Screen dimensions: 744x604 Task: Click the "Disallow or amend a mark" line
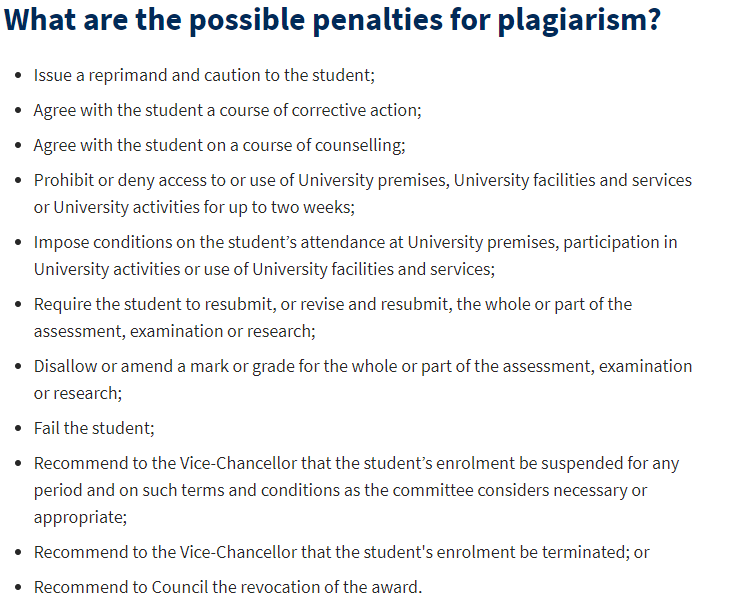[x=362, y=366]
